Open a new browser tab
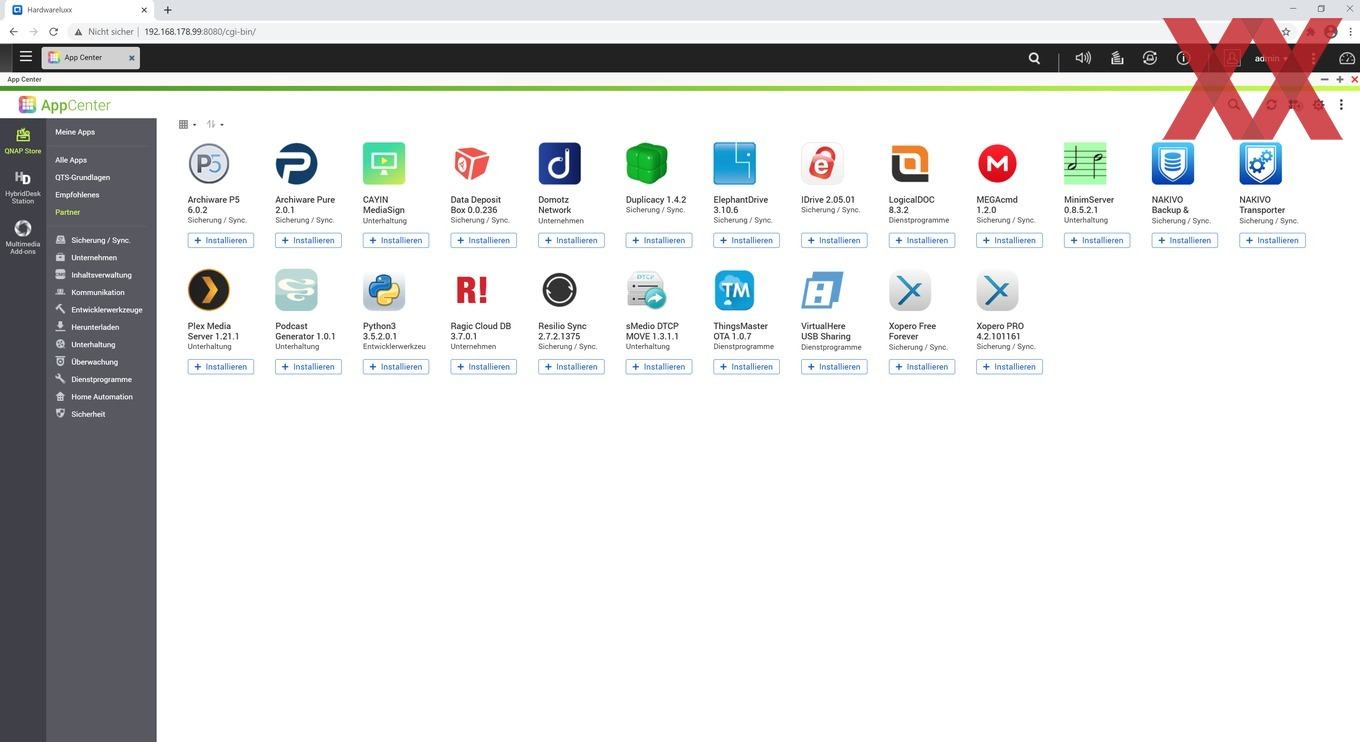The height and width of the screenshot is (742, 1360). coord(167,10)
